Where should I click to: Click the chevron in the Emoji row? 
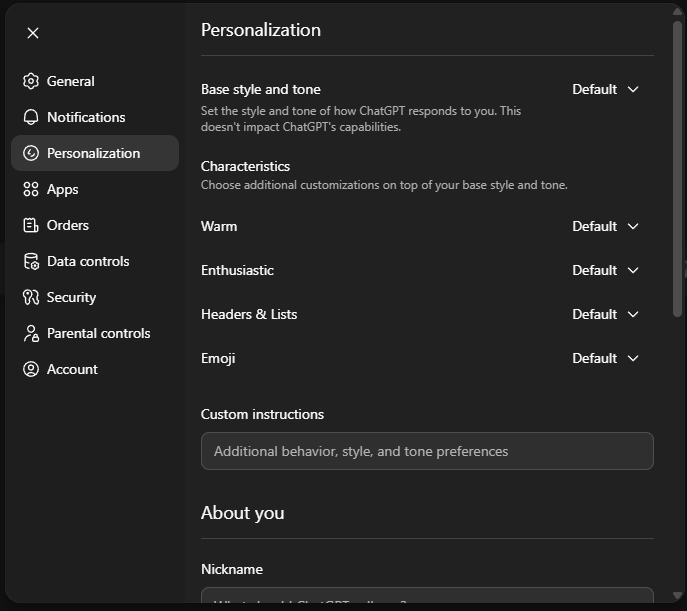633,358
